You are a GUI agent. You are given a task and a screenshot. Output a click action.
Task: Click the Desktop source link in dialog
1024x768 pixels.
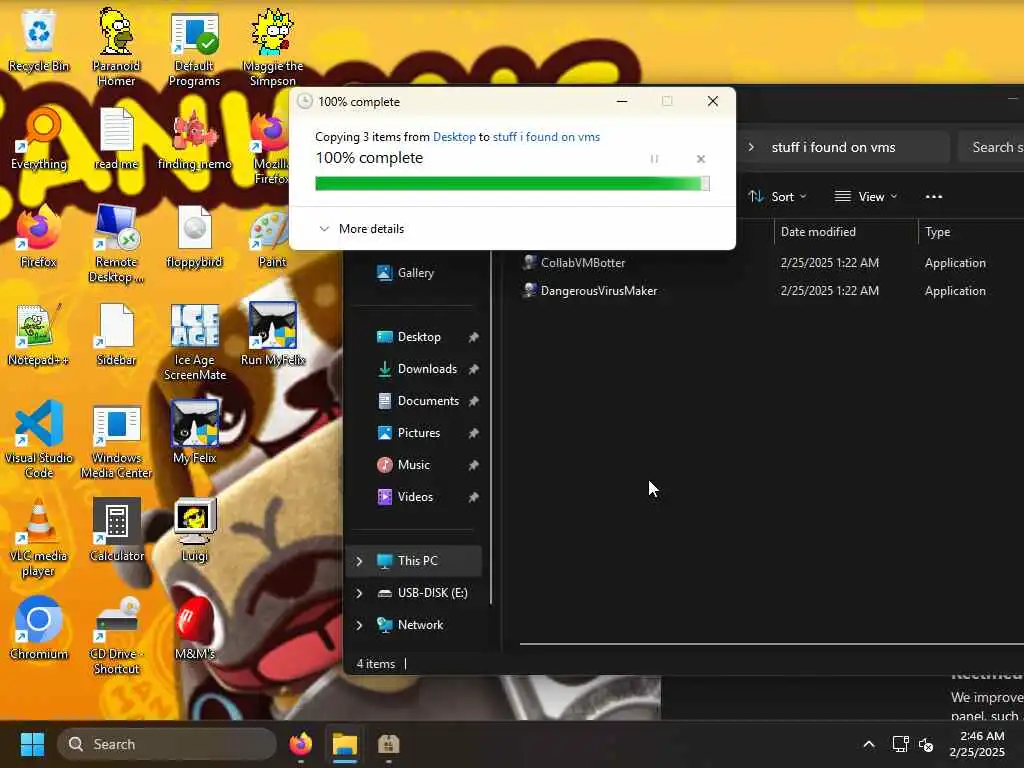tap(454, 137)
